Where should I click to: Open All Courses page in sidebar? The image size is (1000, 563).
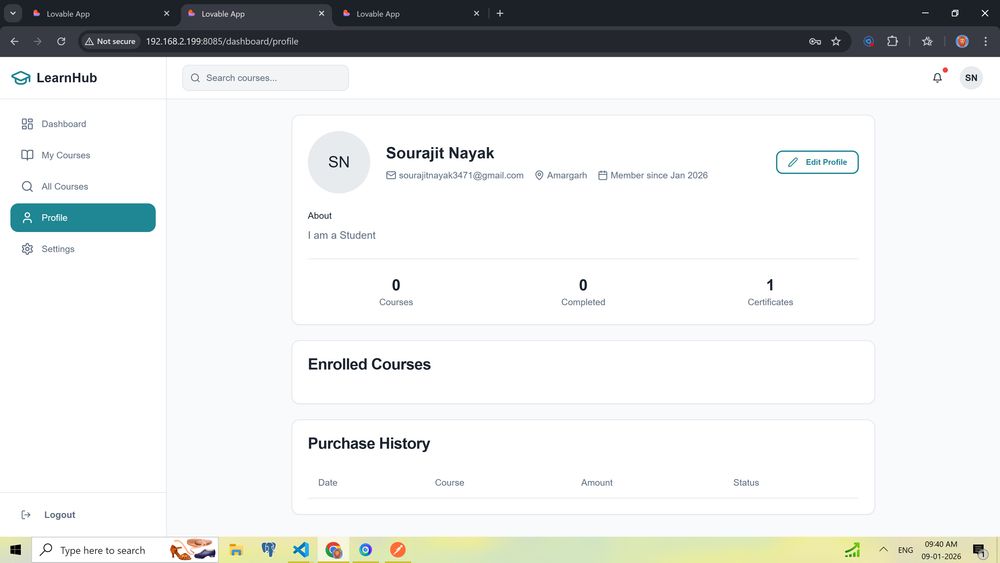tap(64, 187)
